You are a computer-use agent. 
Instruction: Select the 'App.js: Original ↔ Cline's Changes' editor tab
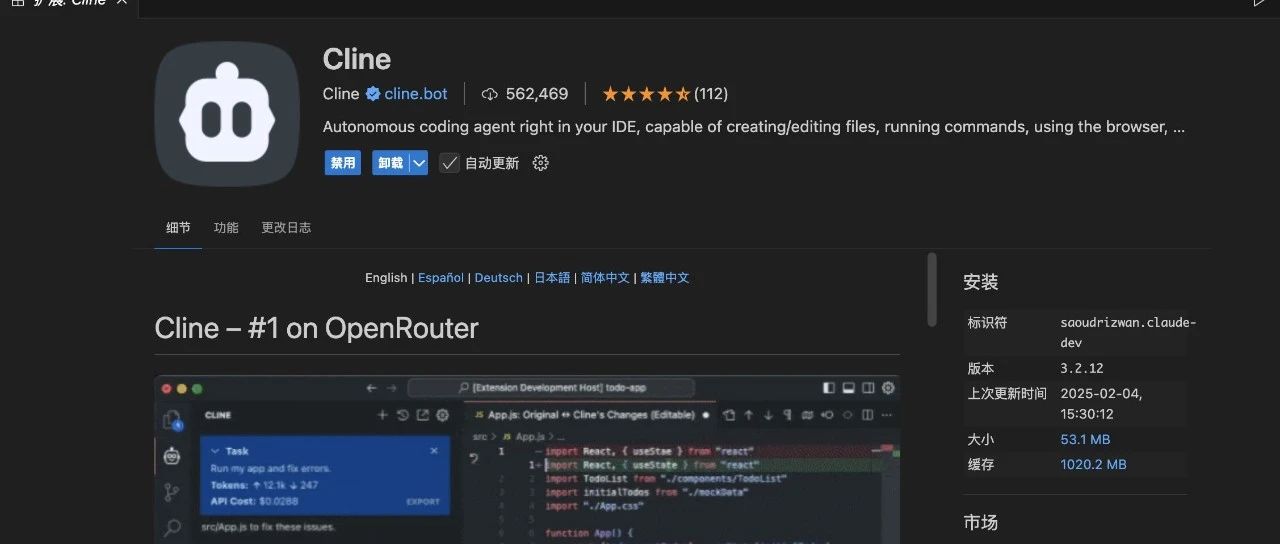point(590,415)
